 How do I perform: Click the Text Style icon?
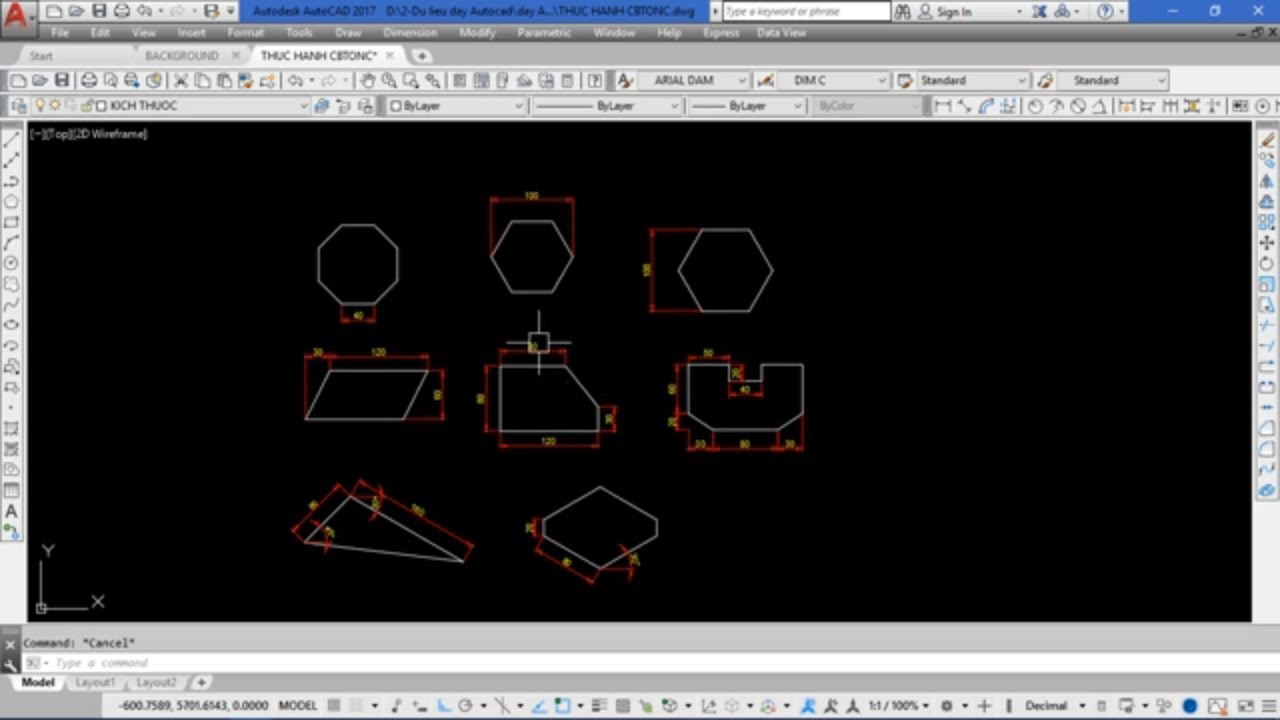pyautogui.click(x=625, y=80)
